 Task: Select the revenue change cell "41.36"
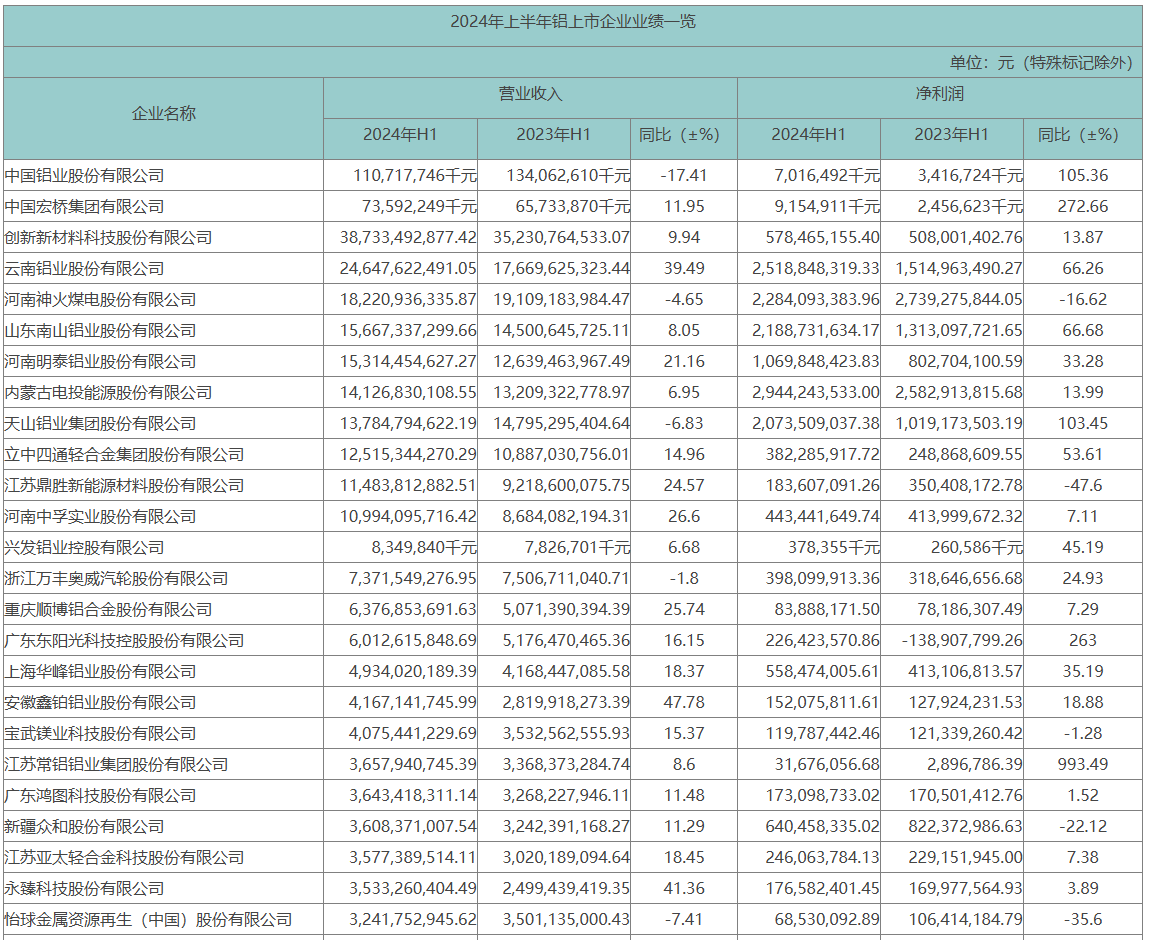[684, 889]
